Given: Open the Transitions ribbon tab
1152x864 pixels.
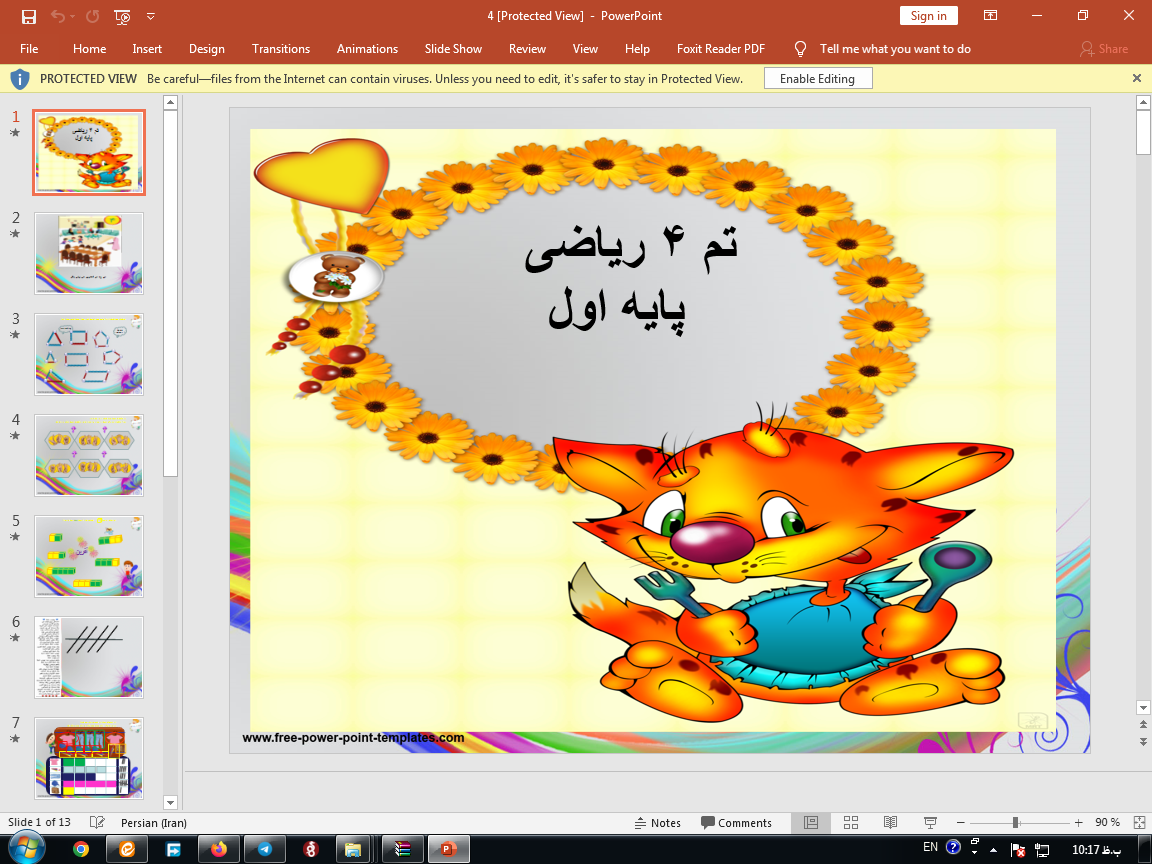Looking at the screenshot, I should 281,48.
